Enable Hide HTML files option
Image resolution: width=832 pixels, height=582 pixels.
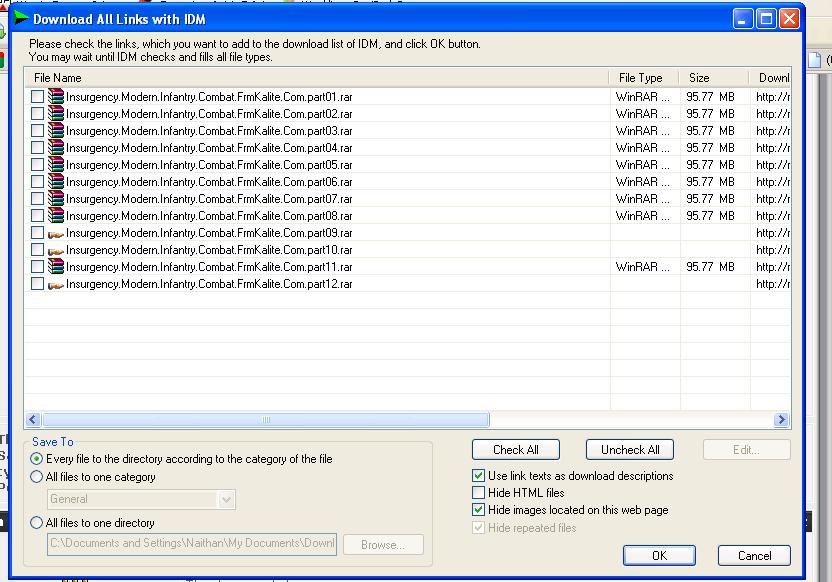click(479, 492)
